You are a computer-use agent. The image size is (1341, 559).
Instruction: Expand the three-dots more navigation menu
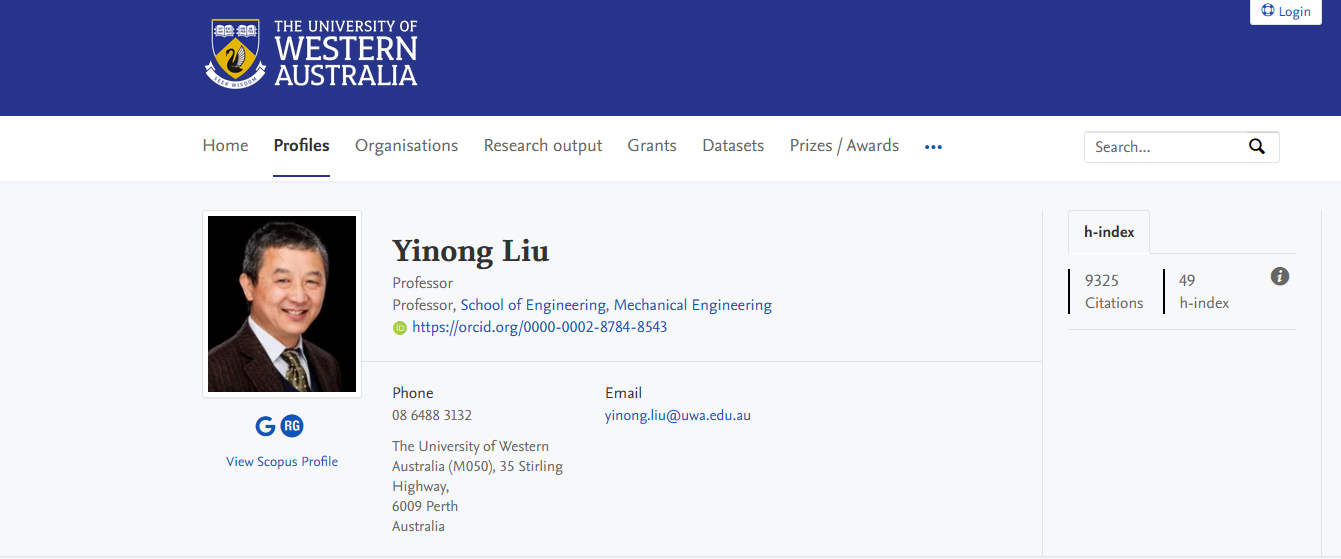click(933, 147)
